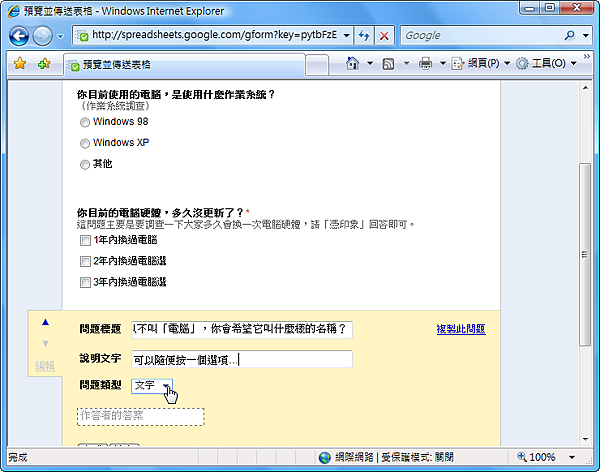Screen dimensions: 600x472
Task: Expand the feeds dropdown arrow
Action: coord(406,63)
